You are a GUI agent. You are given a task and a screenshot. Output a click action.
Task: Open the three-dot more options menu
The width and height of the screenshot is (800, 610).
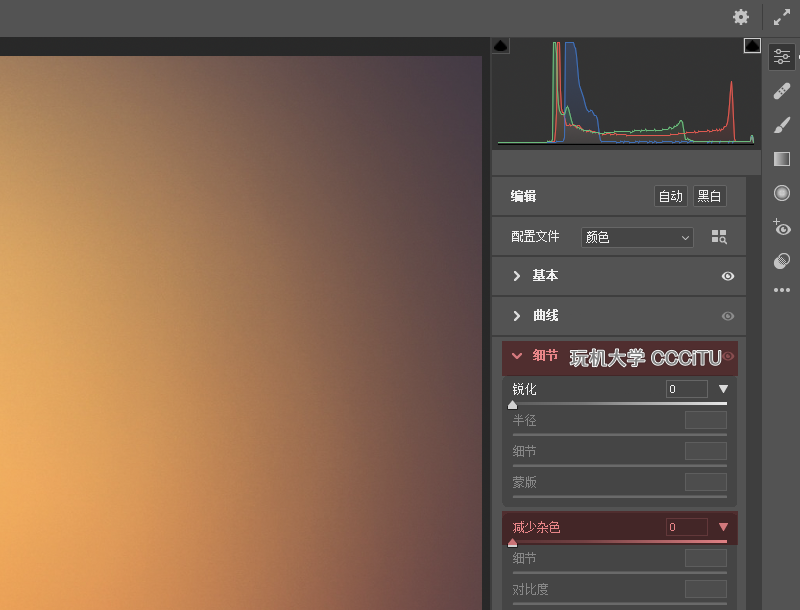[782, 291]
